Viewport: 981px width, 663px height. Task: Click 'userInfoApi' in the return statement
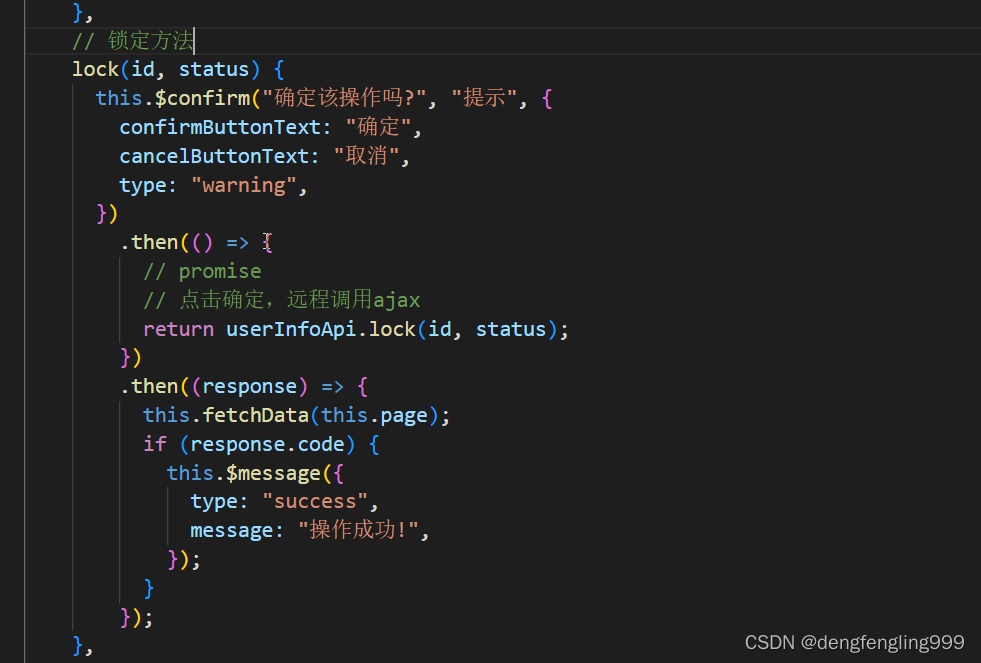[x=291, y=329]
